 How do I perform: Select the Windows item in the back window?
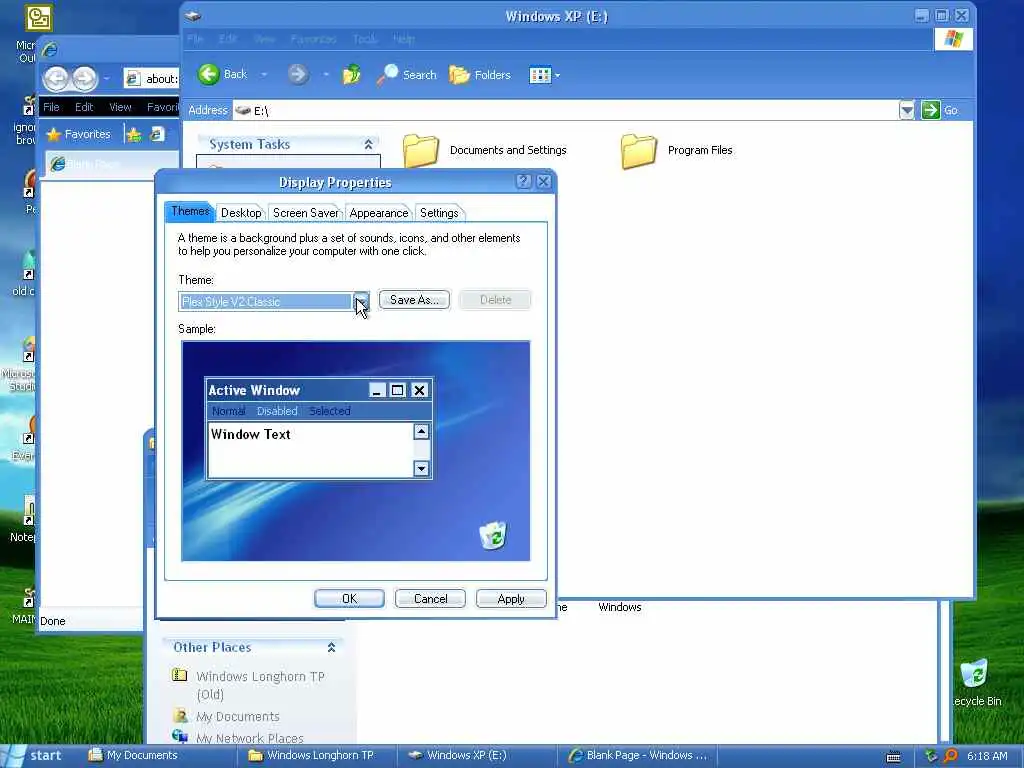[x=619, y=607]
